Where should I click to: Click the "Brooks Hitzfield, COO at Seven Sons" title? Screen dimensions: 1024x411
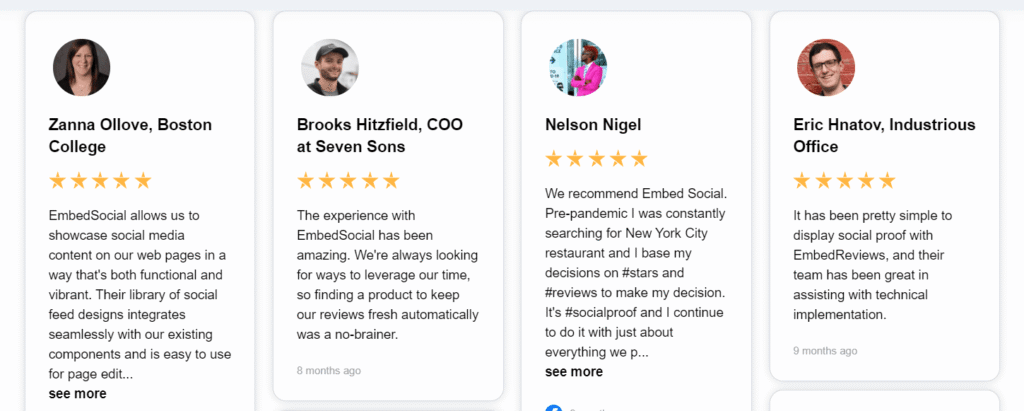[x=380, y=136]
